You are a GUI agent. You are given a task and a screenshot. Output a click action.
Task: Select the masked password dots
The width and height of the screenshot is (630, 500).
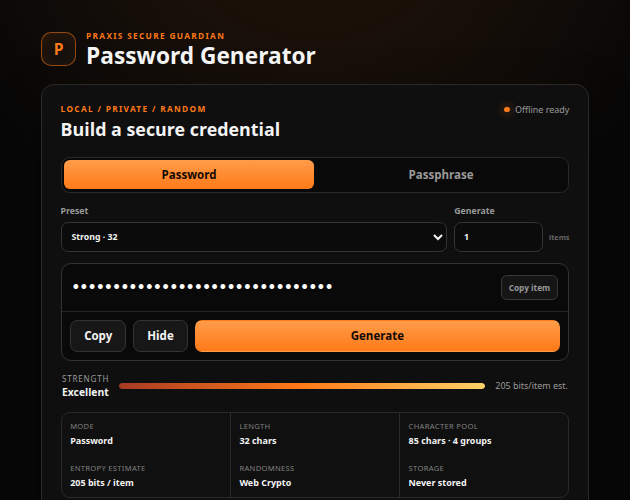(202, 287)
